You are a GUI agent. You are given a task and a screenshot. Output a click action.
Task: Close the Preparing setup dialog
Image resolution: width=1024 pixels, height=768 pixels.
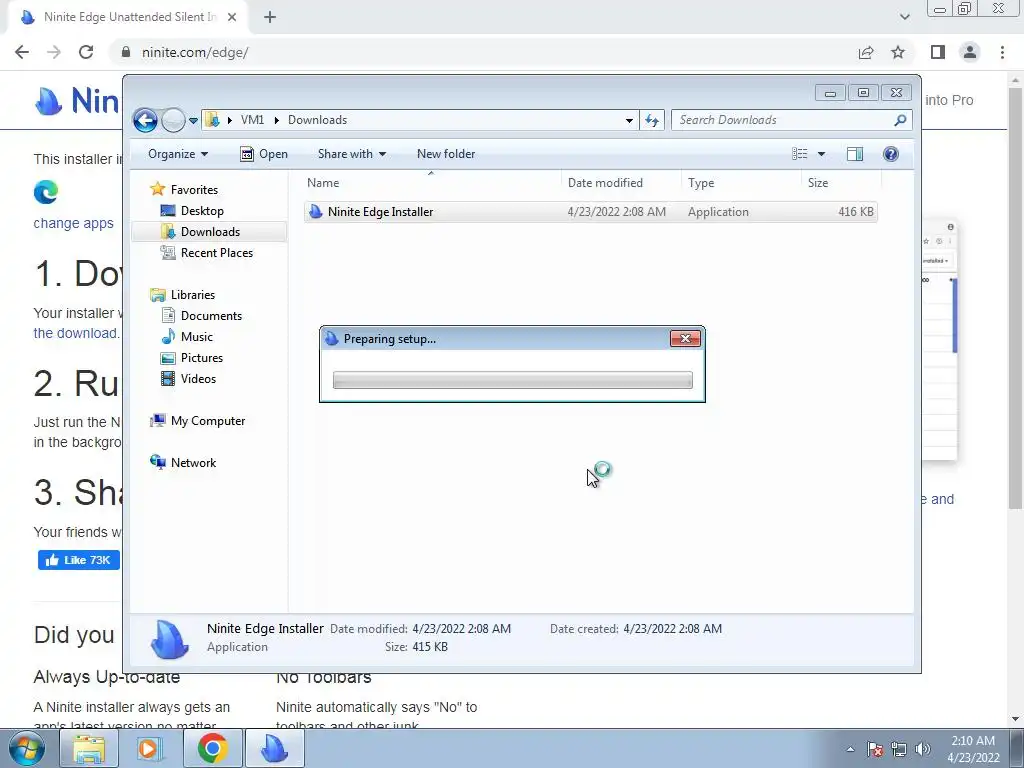[685, 338]
